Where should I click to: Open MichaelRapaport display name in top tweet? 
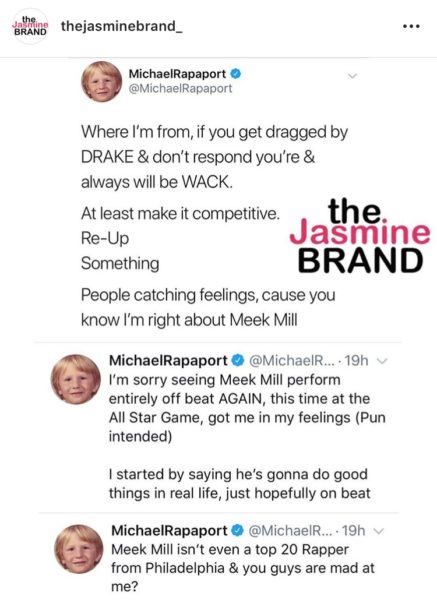tap(178, 73)
